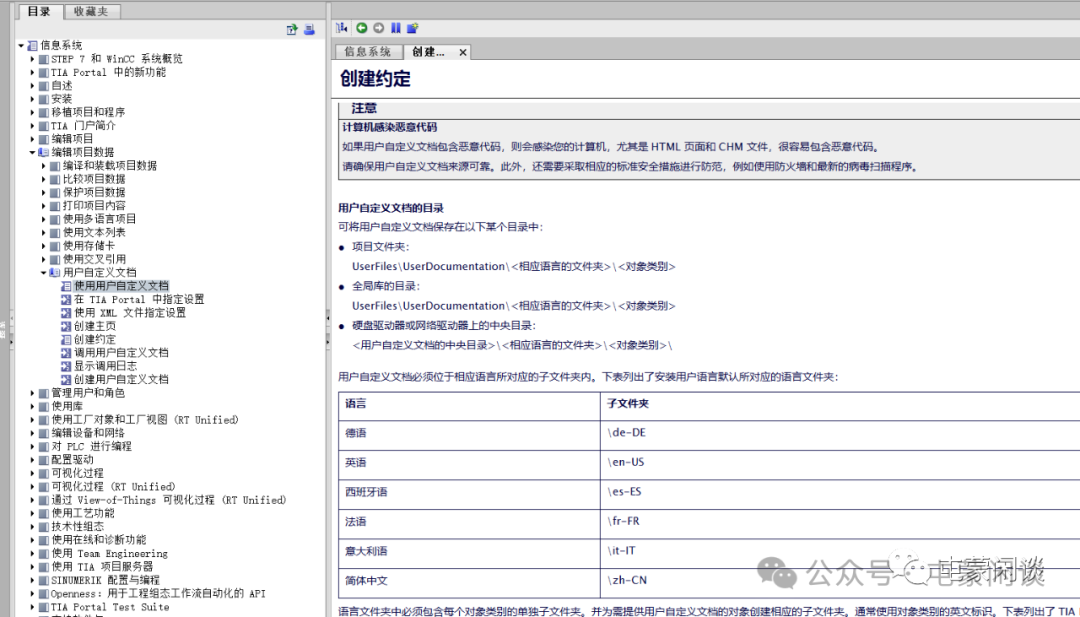Collapse the 编辑项目数据 node arrow
Image resolution: width=1080 pixels, height=617 pixels.
(x=32, y=152)
